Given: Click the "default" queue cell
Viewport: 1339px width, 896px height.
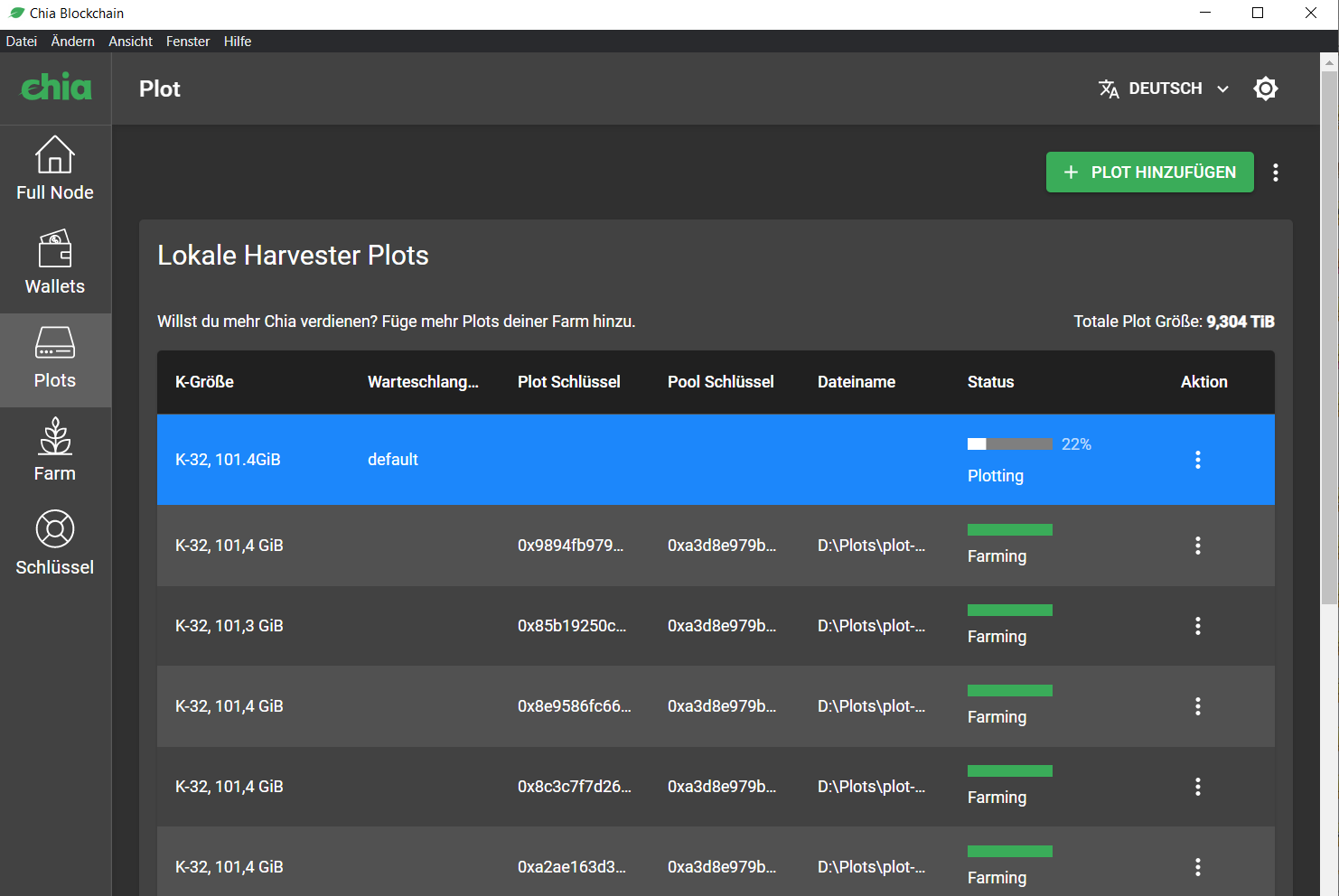Looking at the screenshot, I should (x=393, y=460).
